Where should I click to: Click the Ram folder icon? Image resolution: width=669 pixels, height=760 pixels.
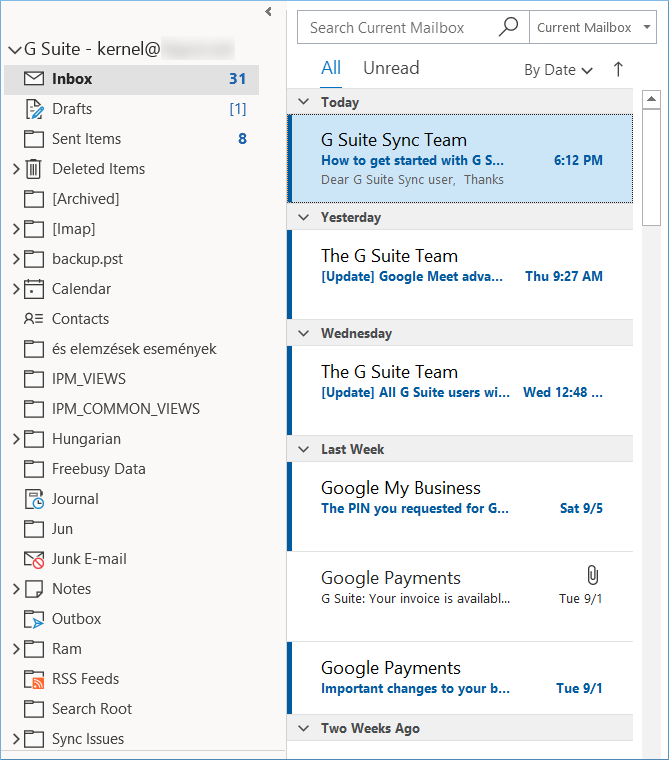point(34,649)
